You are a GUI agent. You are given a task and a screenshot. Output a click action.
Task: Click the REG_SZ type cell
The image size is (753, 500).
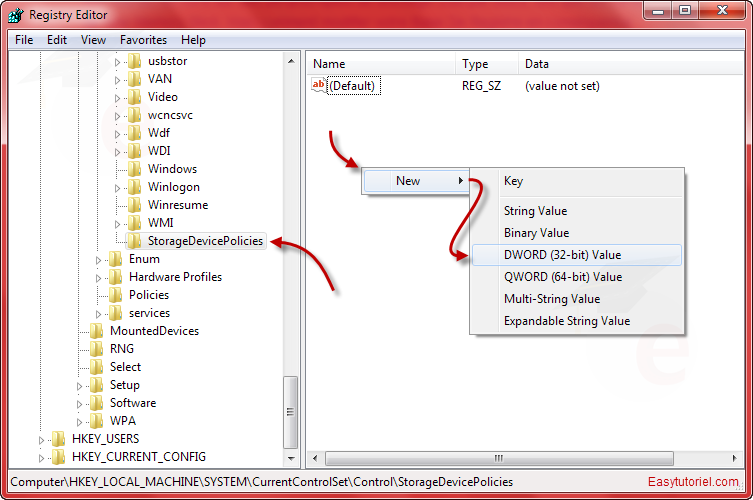coord(481,86)
